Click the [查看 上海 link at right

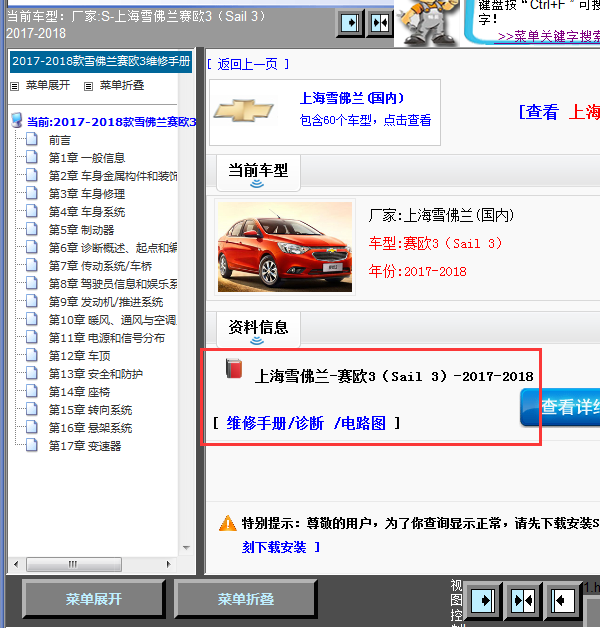(x=559, y=112)
